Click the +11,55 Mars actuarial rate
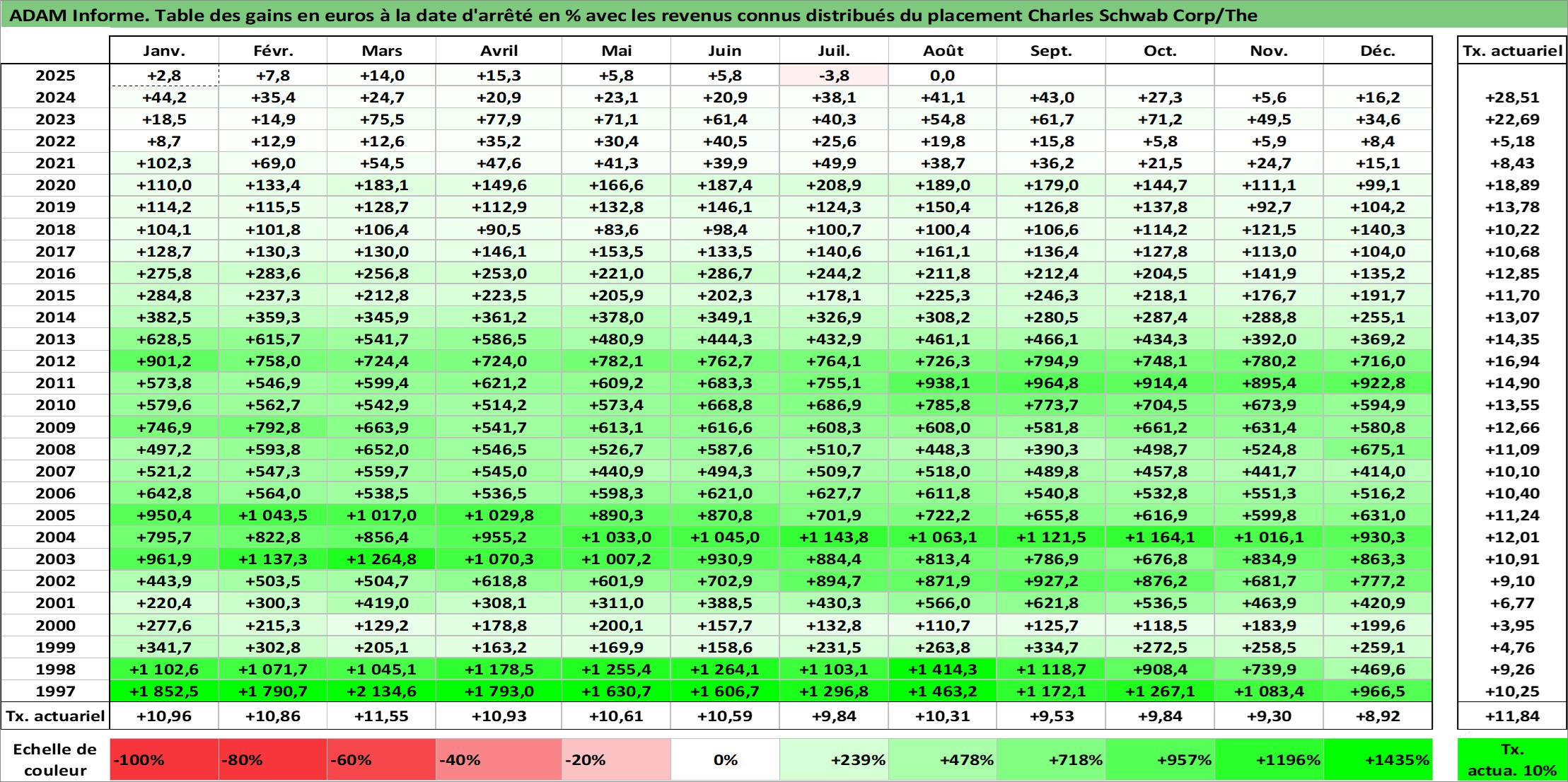 tap(382, 716)
